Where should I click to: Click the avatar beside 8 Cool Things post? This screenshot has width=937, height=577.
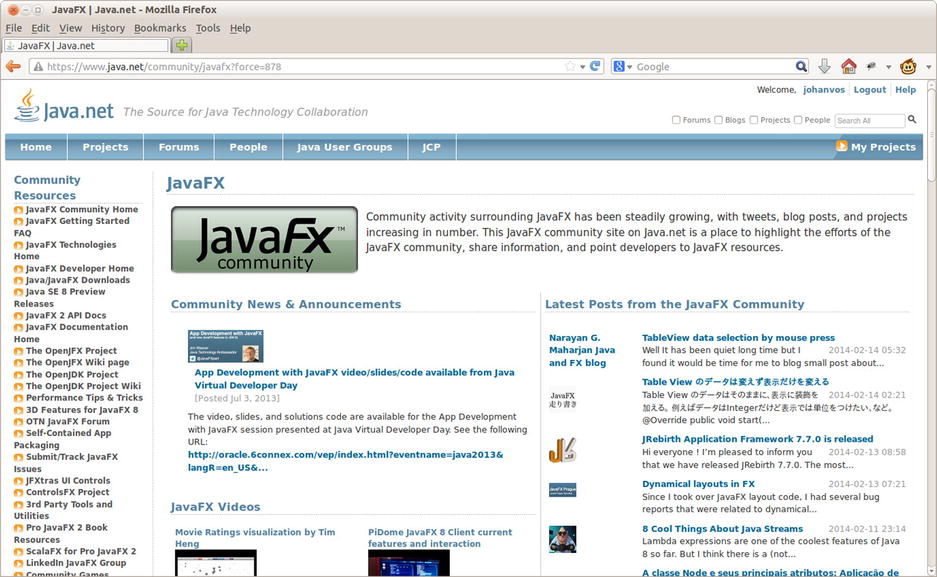(562, 539)
